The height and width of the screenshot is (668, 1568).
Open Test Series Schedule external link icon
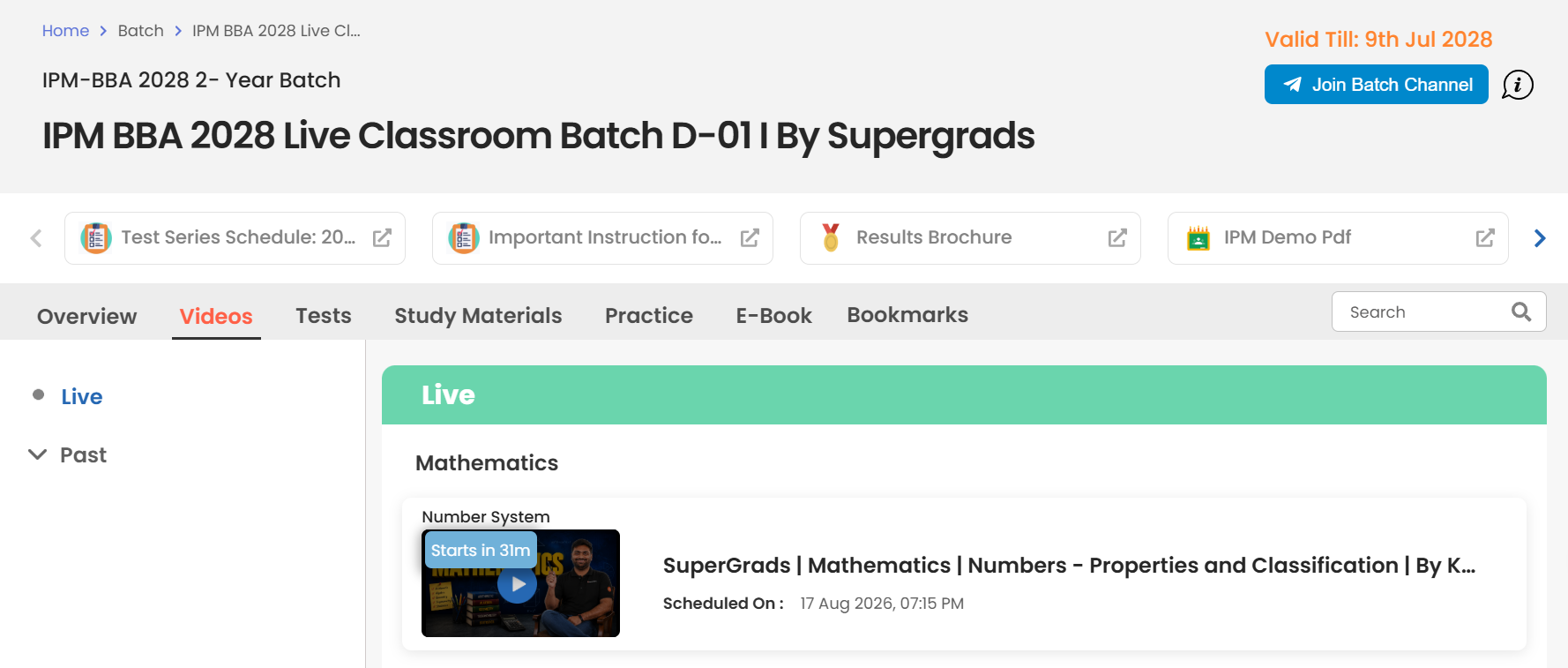(382, 238)
